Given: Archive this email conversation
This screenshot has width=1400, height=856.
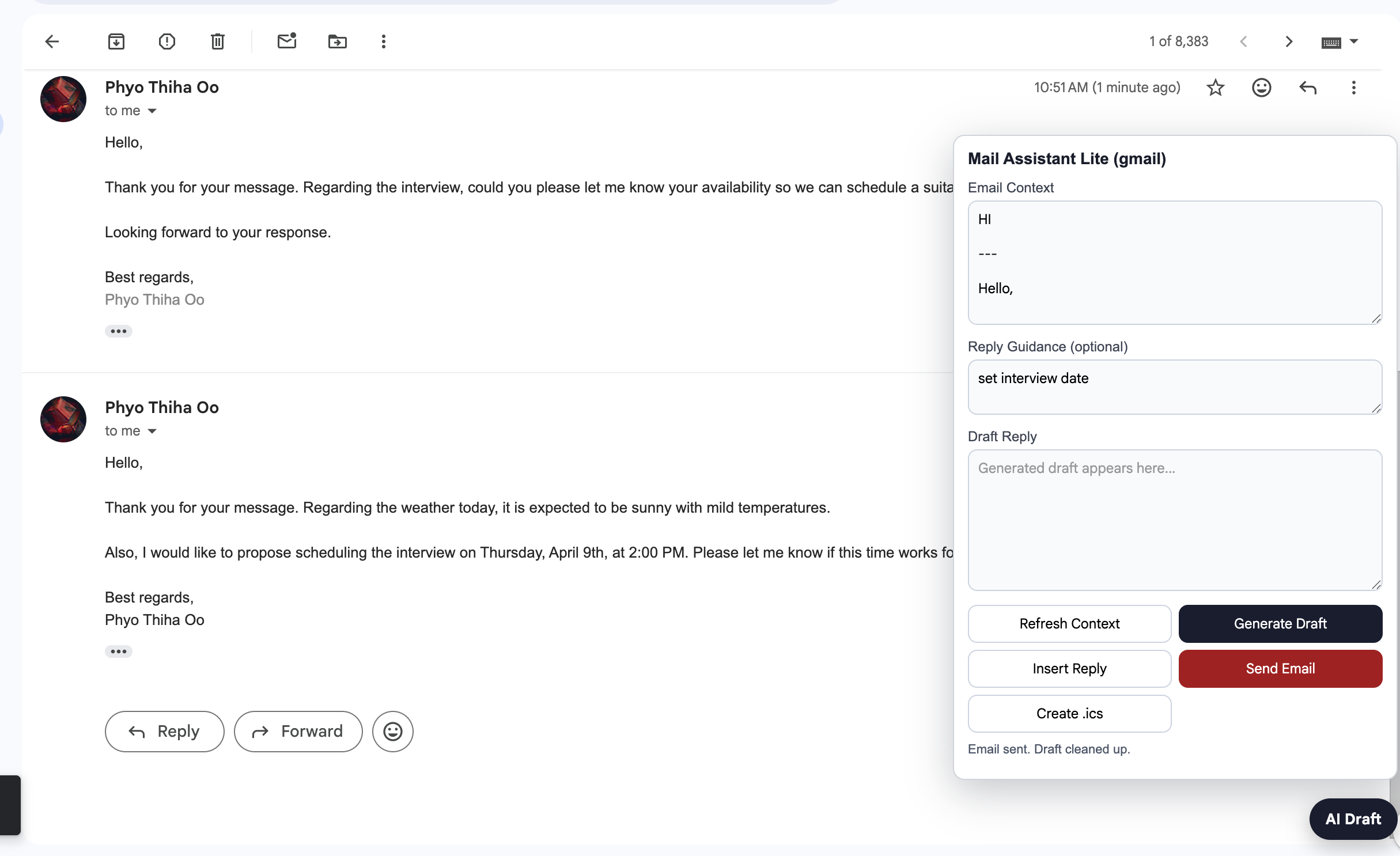Looking at the screenshot, I should (116, 41).
